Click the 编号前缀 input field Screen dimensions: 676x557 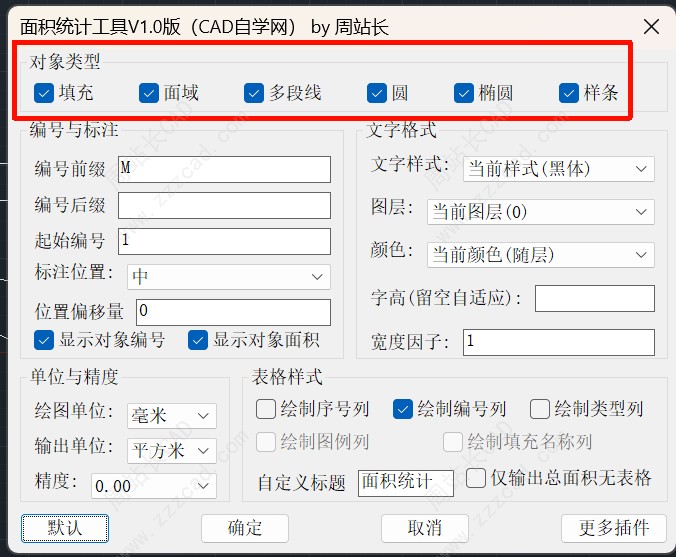point(224,169)
